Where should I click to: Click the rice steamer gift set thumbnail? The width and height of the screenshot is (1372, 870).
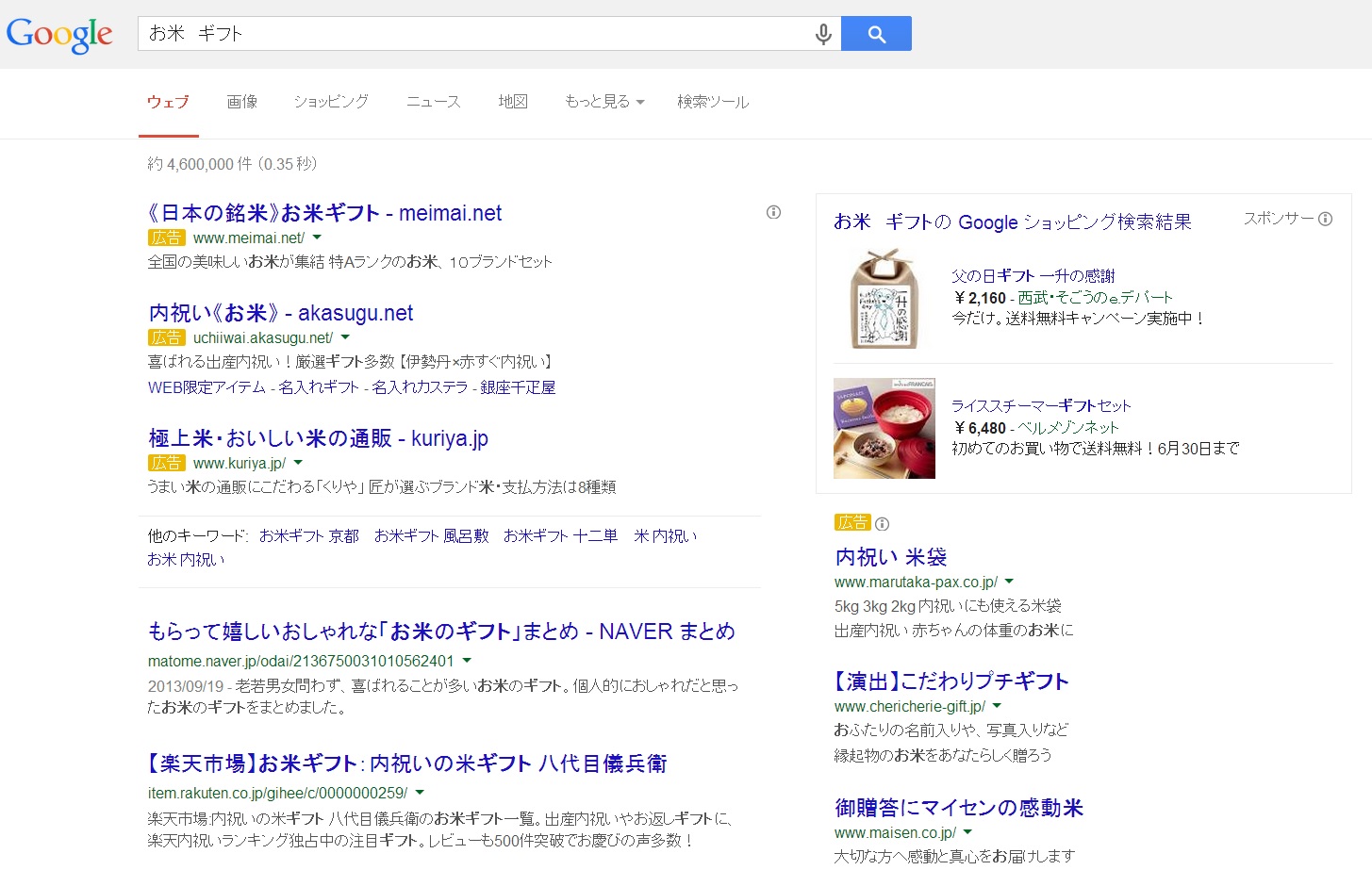[884, 429]
